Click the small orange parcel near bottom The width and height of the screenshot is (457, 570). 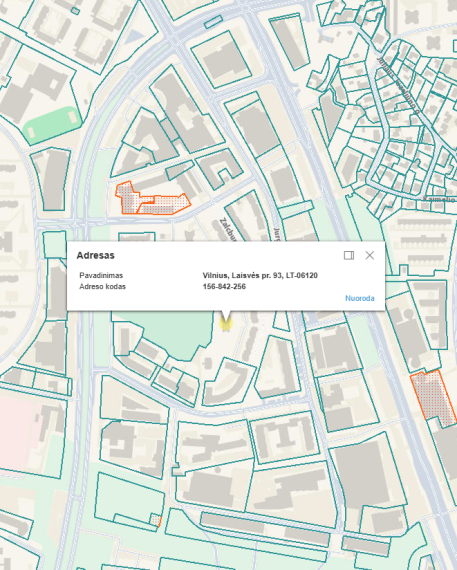[x=156, y=520]
